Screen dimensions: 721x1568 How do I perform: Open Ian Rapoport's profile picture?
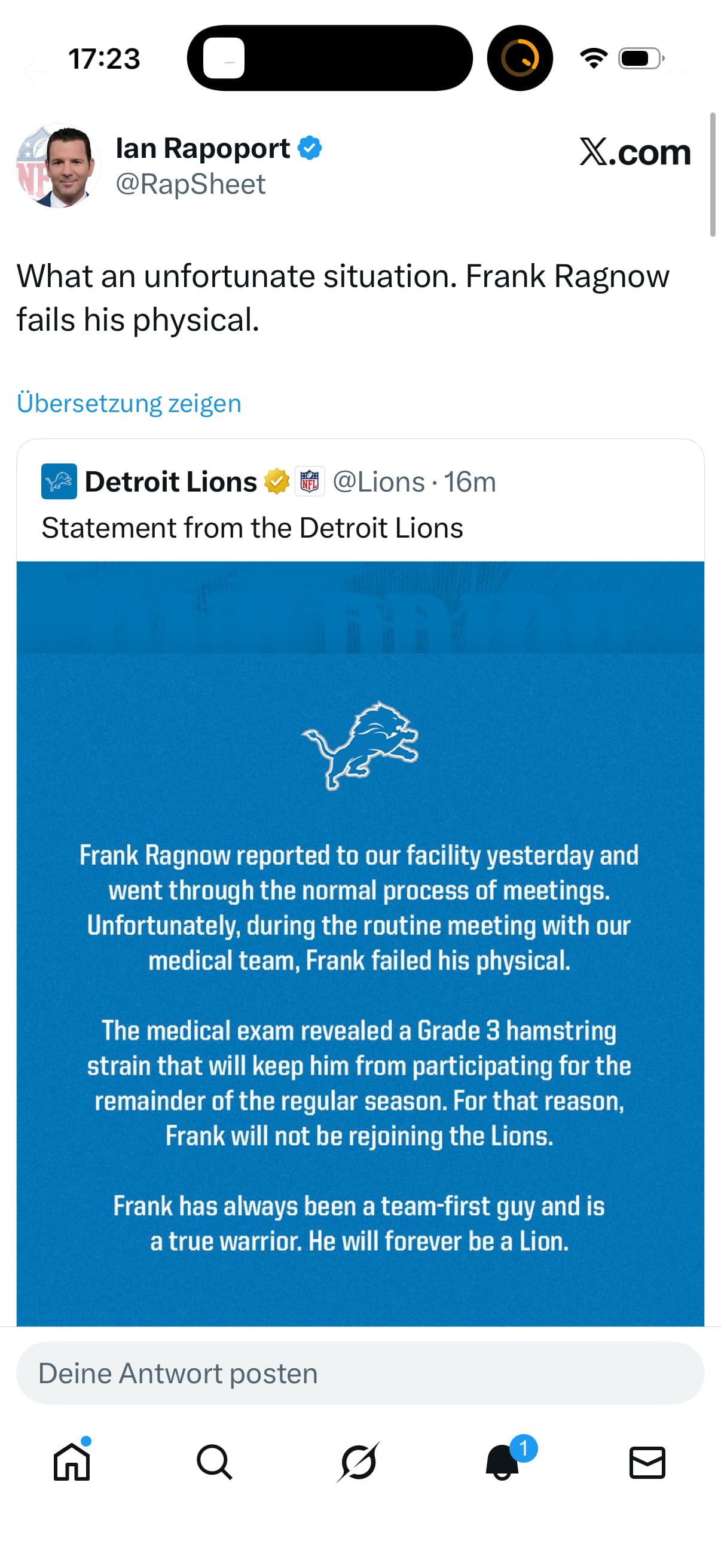[x=58, y=166]
